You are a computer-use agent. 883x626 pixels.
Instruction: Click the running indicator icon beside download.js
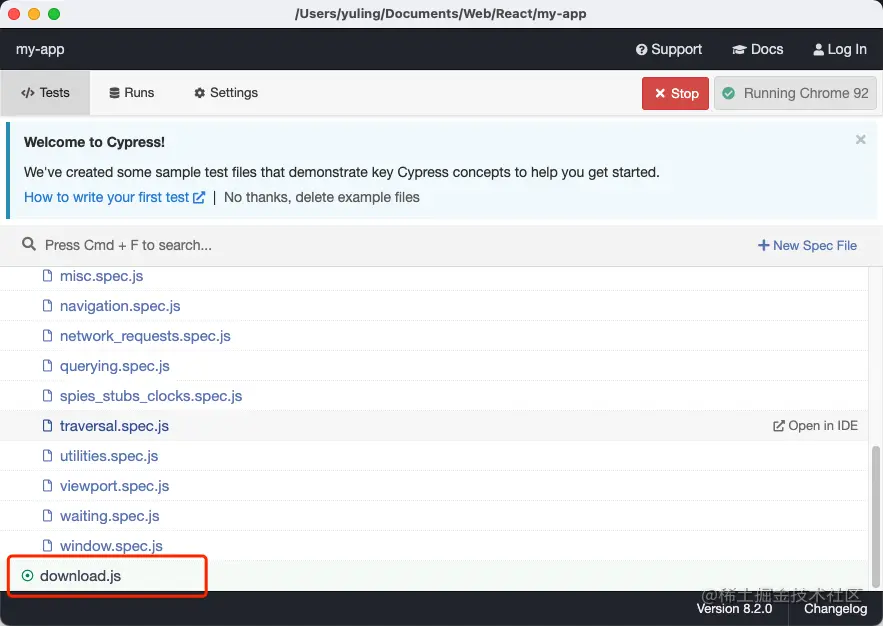pos(27,576)
